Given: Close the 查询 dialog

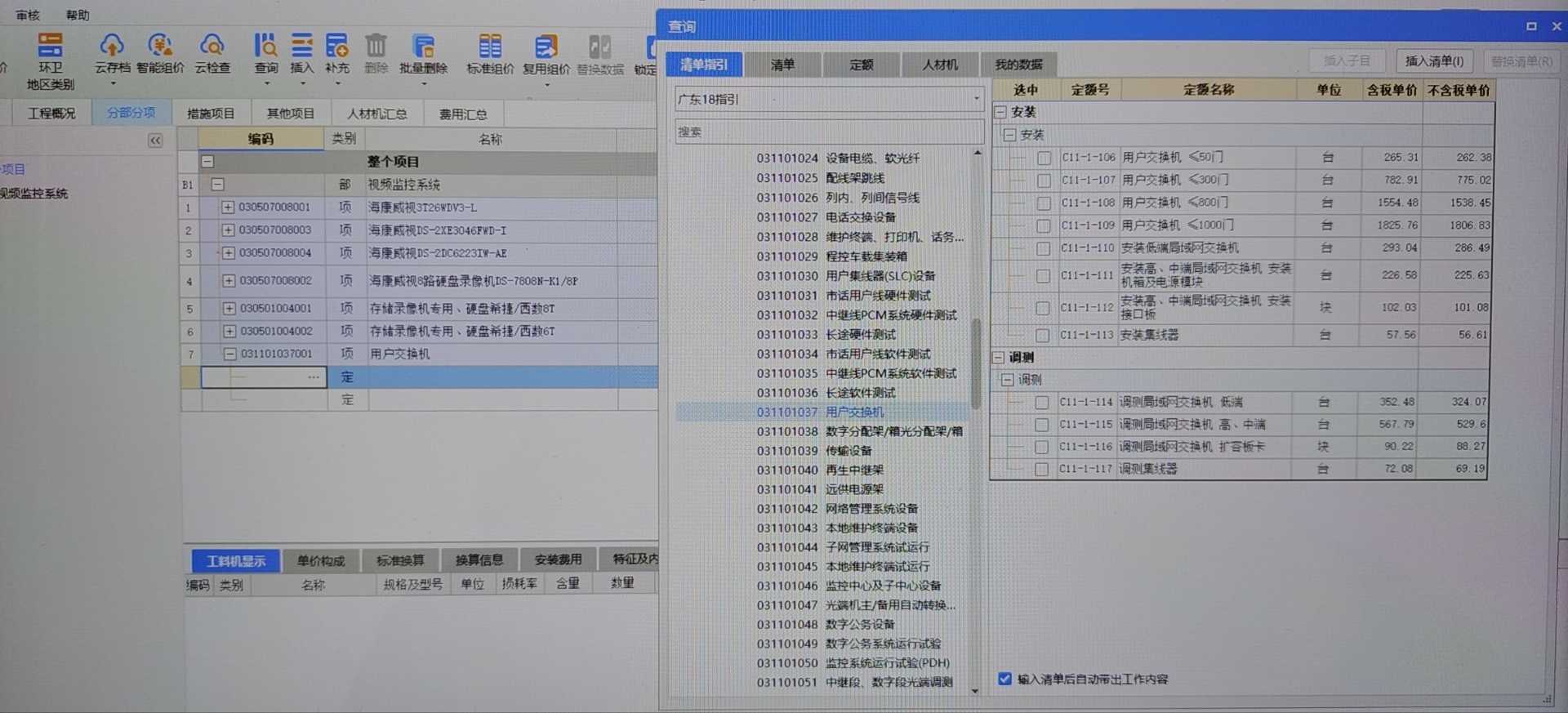Looking at the screenshot, I should point(1557,26).
